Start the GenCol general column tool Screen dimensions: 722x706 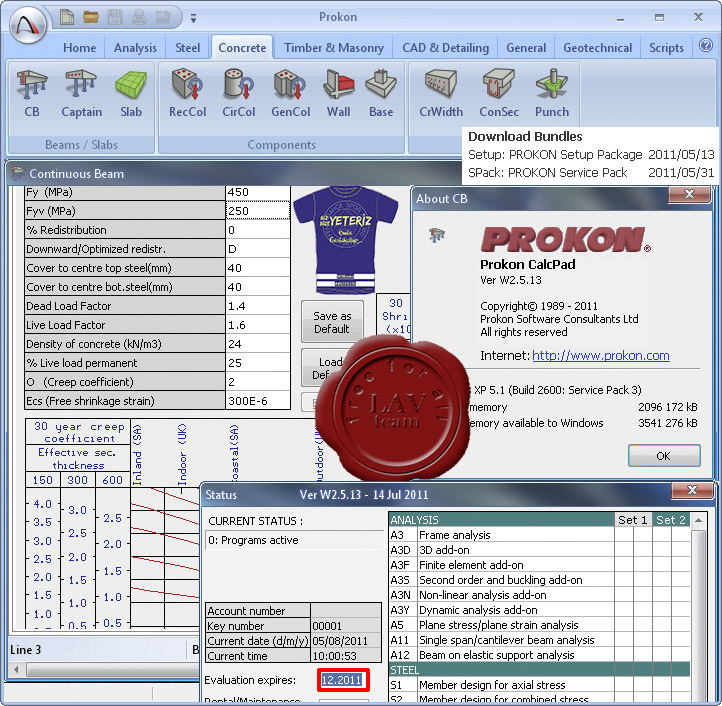click(291, 93)
